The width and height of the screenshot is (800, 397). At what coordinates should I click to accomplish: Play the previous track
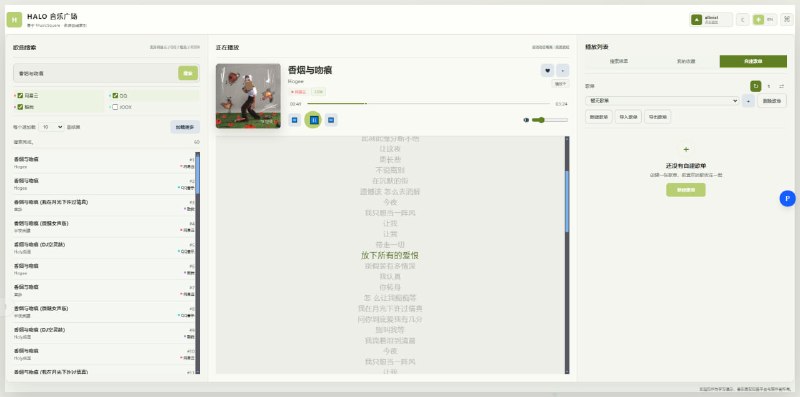294,120
